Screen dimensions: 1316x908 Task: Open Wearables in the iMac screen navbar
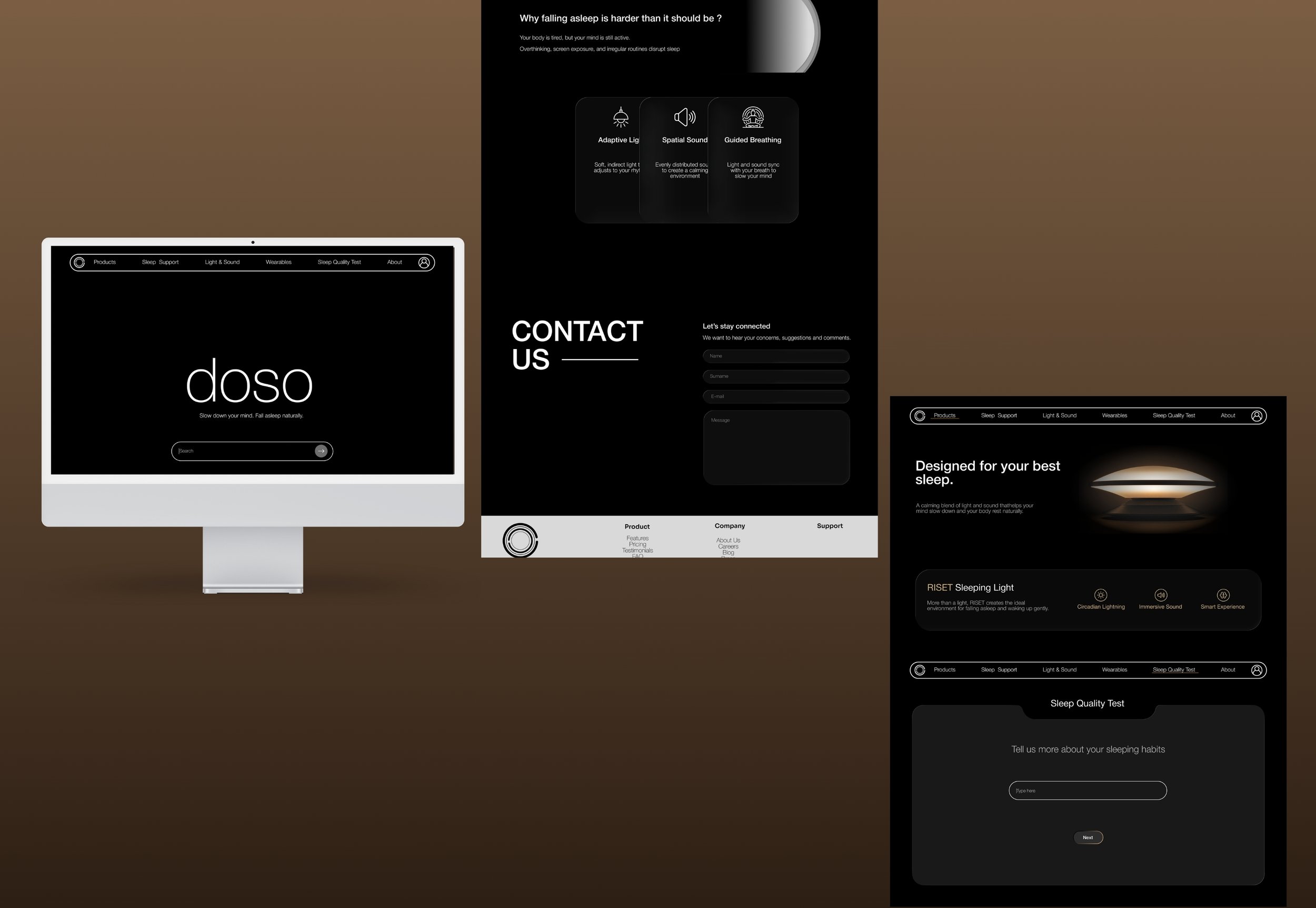click(279, 262)
